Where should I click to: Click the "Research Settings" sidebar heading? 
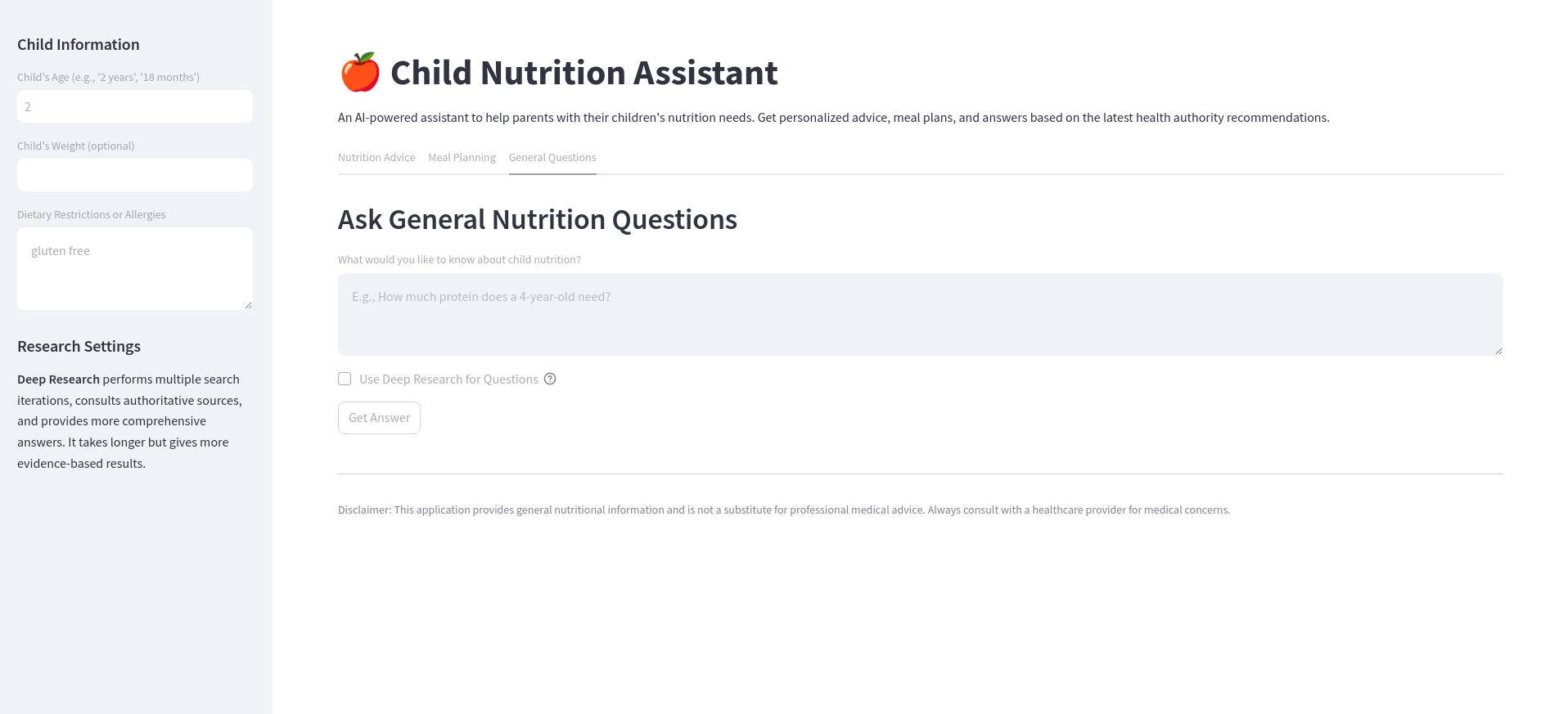pos(79,347)
